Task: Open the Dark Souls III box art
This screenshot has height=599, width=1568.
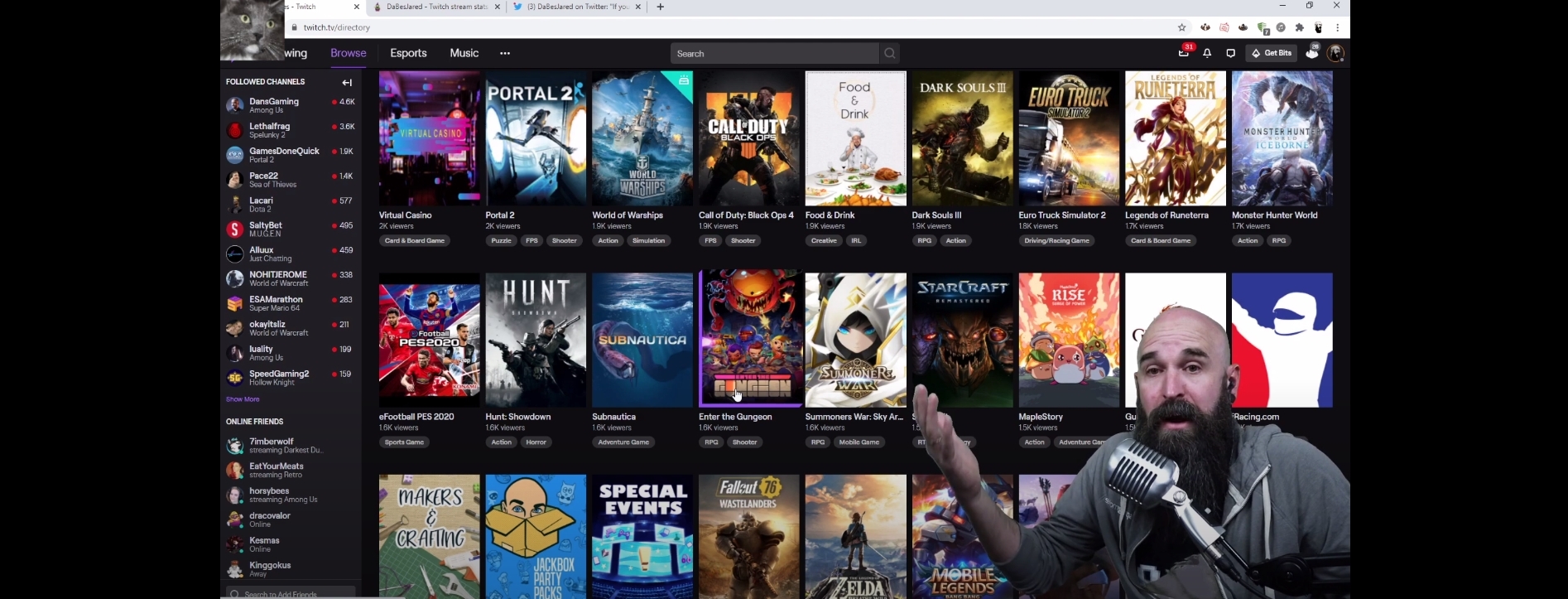Action: coord(962,138)
